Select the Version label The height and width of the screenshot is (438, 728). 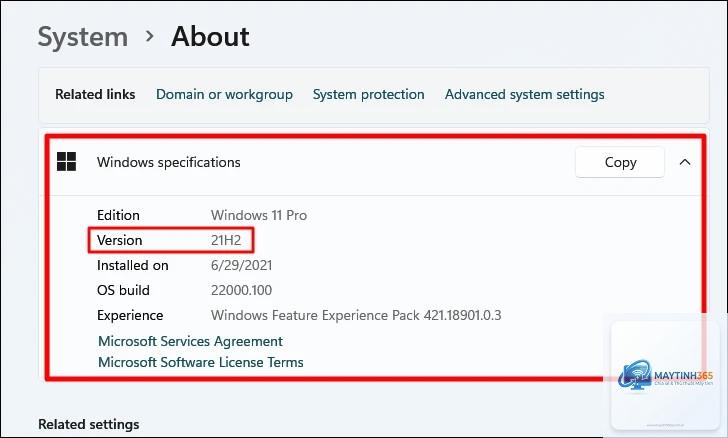click(x=120, y=240)
